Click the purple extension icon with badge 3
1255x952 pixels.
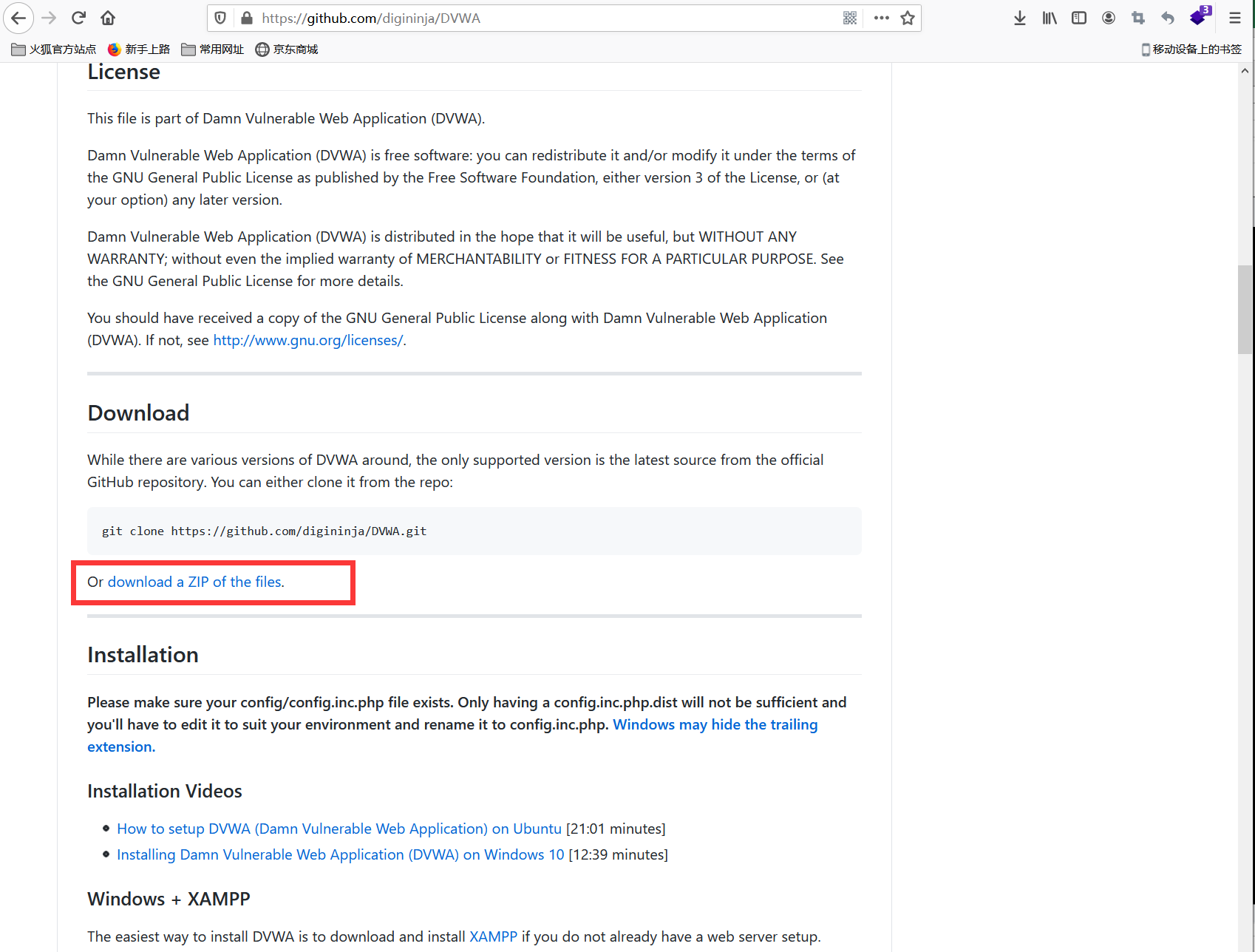click(1197, 18)
